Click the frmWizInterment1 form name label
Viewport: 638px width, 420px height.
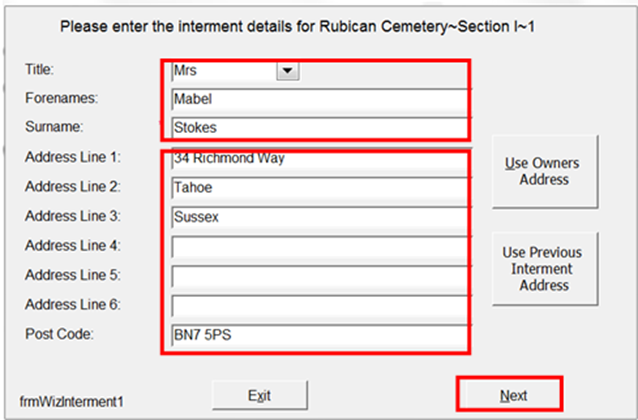click(x=73, y=400)
